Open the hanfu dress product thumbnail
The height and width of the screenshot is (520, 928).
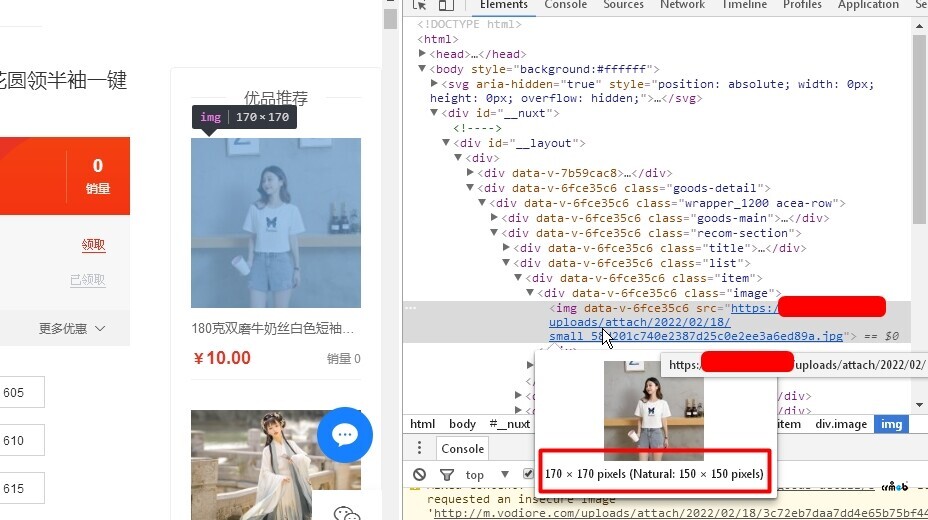click(x=276, y=465)
